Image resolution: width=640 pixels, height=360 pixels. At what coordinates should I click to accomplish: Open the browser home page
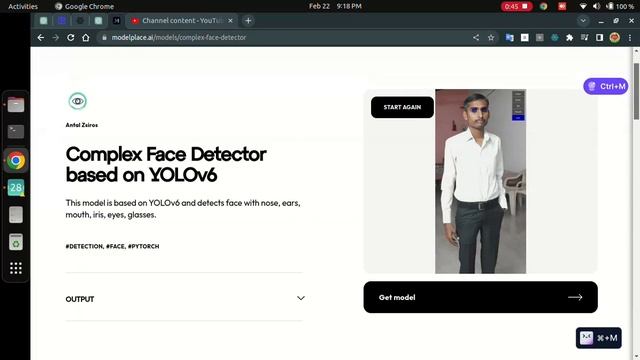[x=86, y=38]
